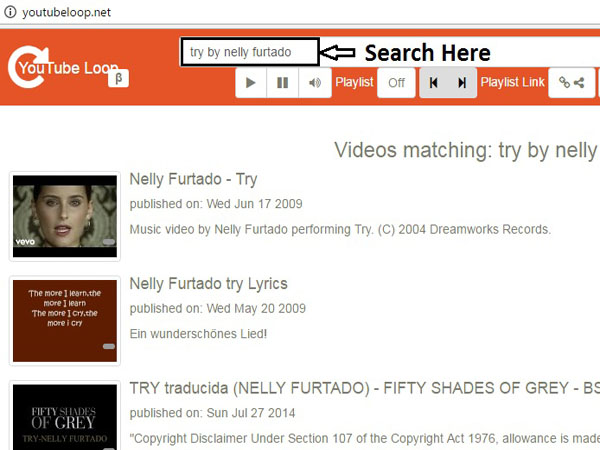The height and width of the screenshot is (450, 600).
Task: Click the 'Videos matching' heading
Action: [x=467, y=150]
